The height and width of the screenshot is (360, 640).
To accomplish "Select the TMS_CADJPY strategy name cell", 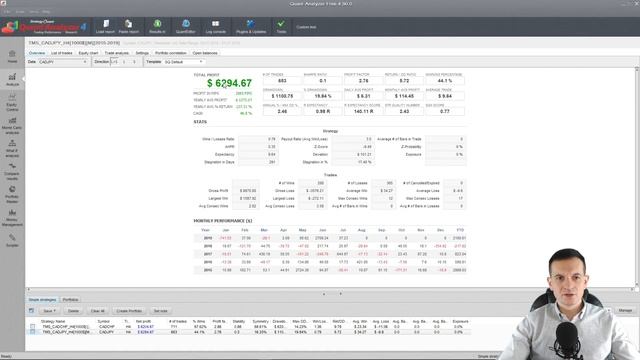I will click(66, 332).
